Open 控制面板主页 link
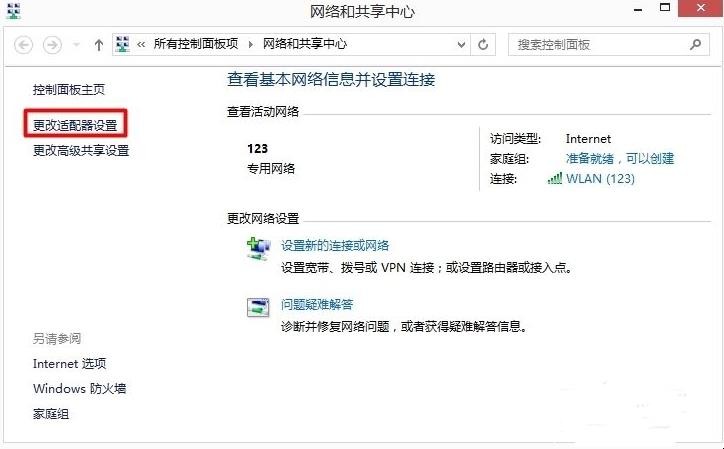 pyautogui.click(x=69, y=89)
